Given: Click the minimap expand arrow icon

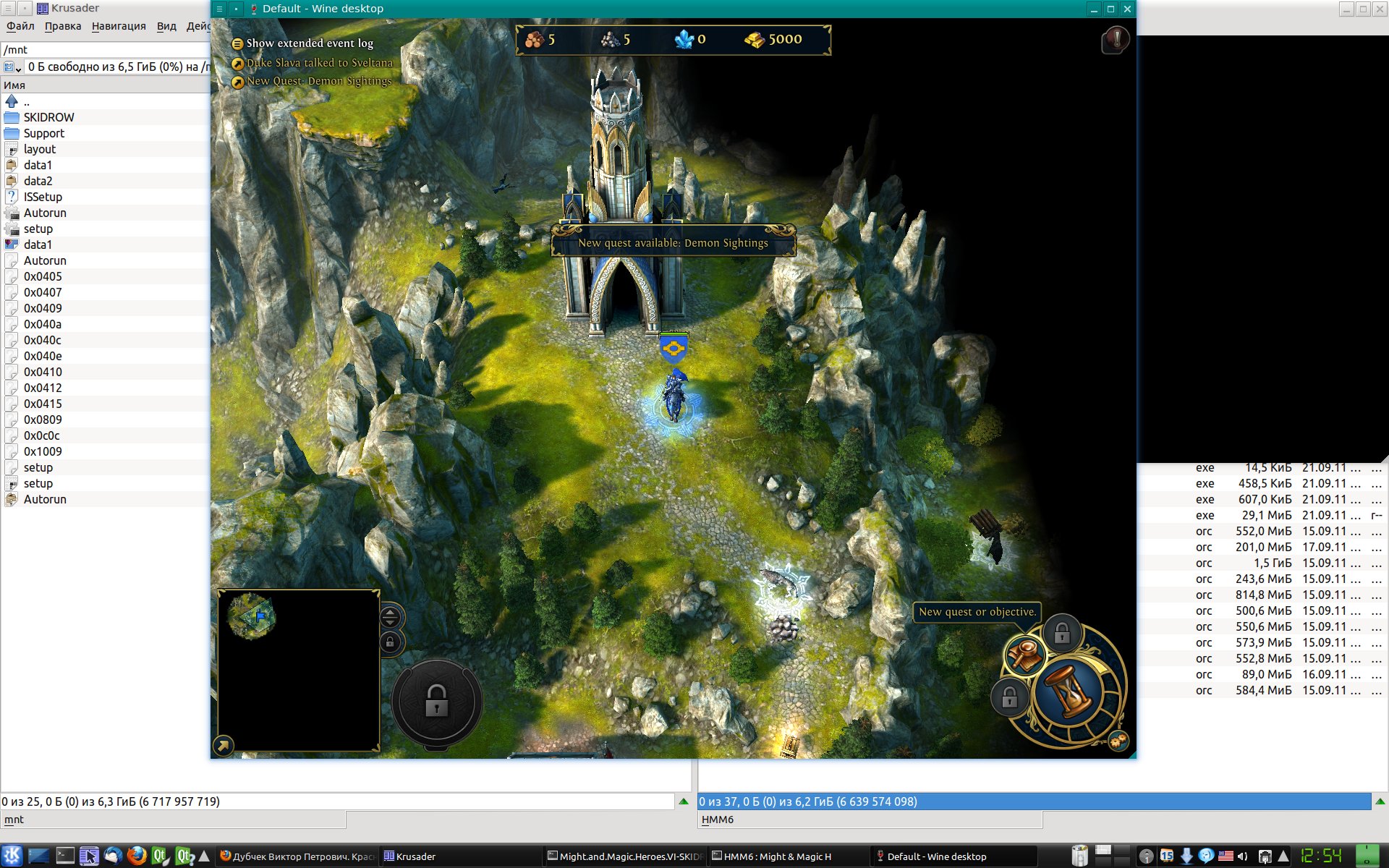Looking at the screenshot, I should pos(224,745).
